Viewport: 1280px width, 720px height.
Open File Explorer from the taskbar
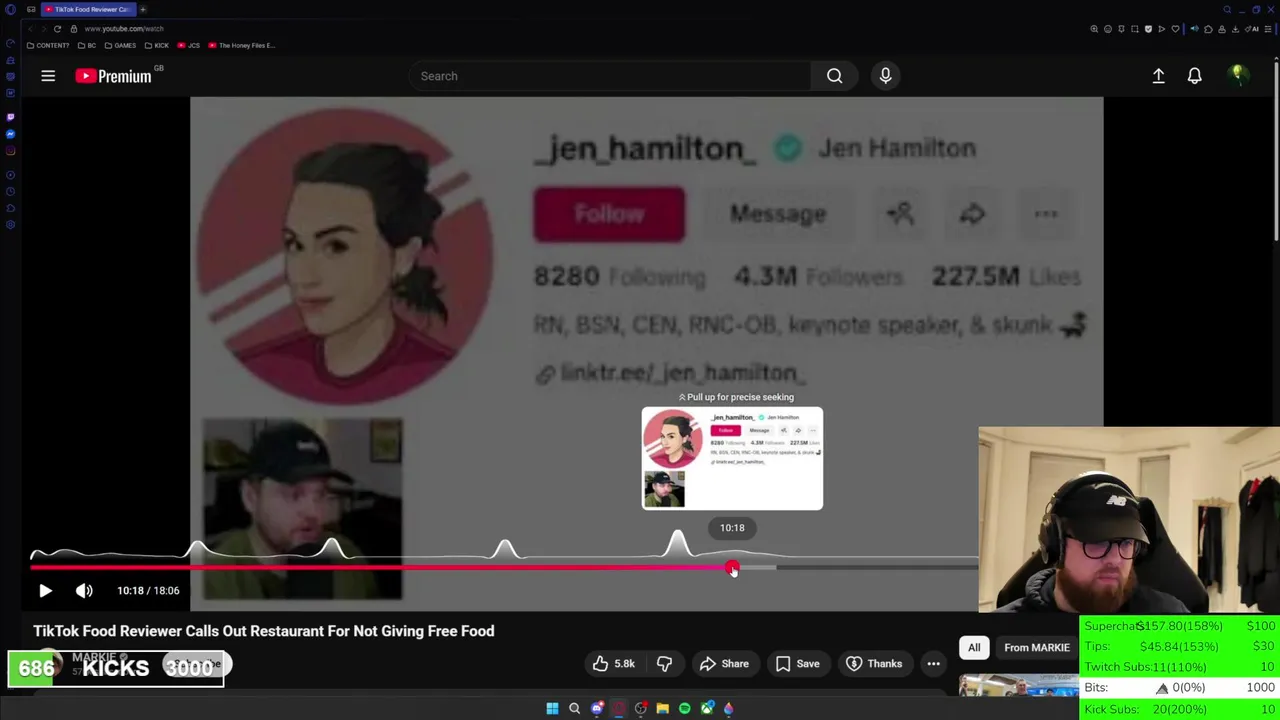[x=662, y=708]
